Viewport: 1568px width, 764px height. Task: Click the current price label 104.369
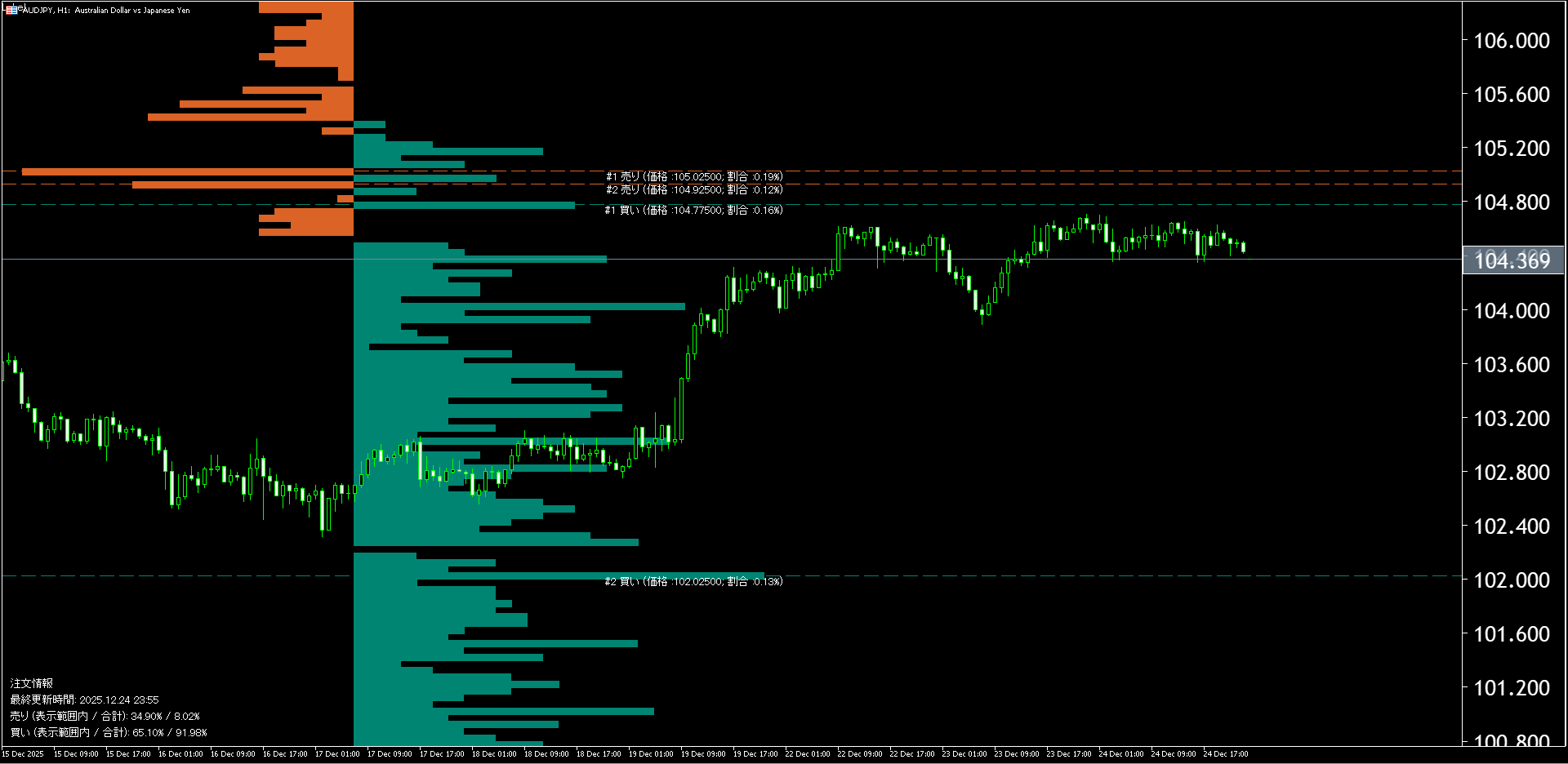pyautogui.click(x=1512, y=260)
